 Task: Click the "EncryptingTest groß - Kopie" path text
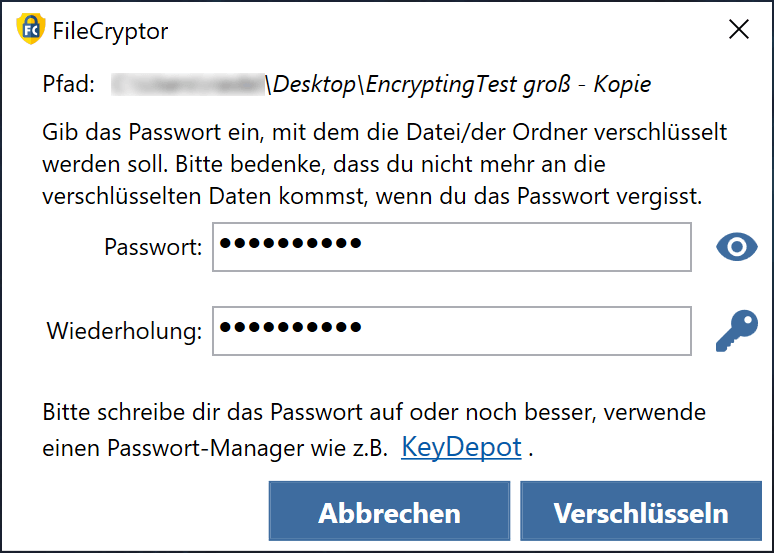point(509,85)
